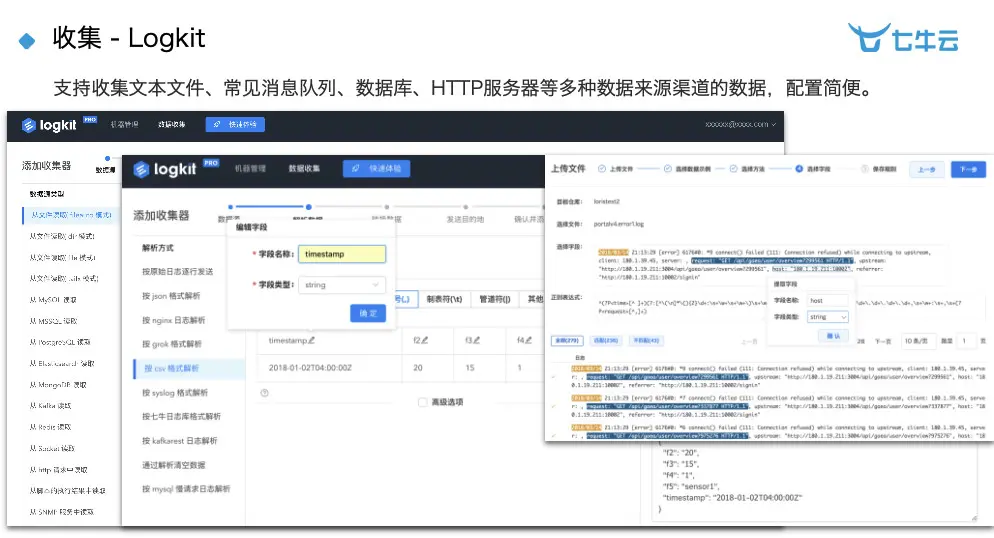Click the timestamp field name input
Viewport: 994px width, 538px height.
(x=342, y=254)
